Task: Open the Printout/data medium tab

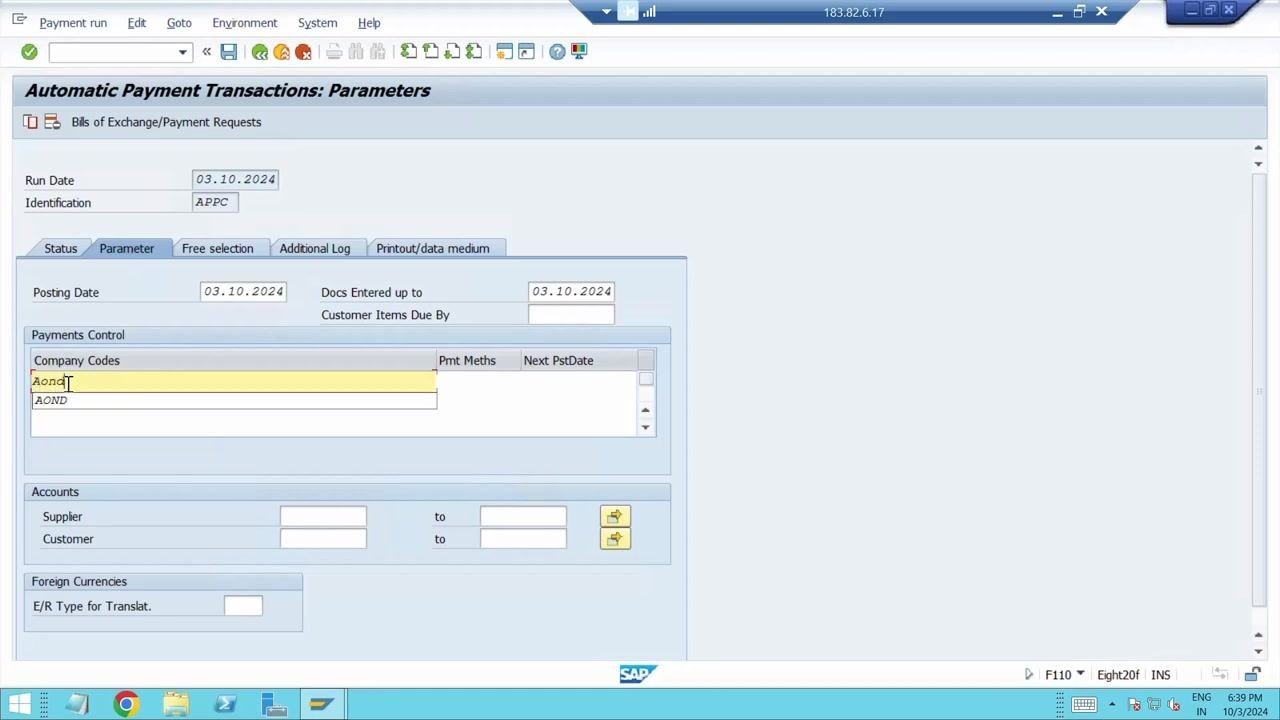Action: (433, 248)
